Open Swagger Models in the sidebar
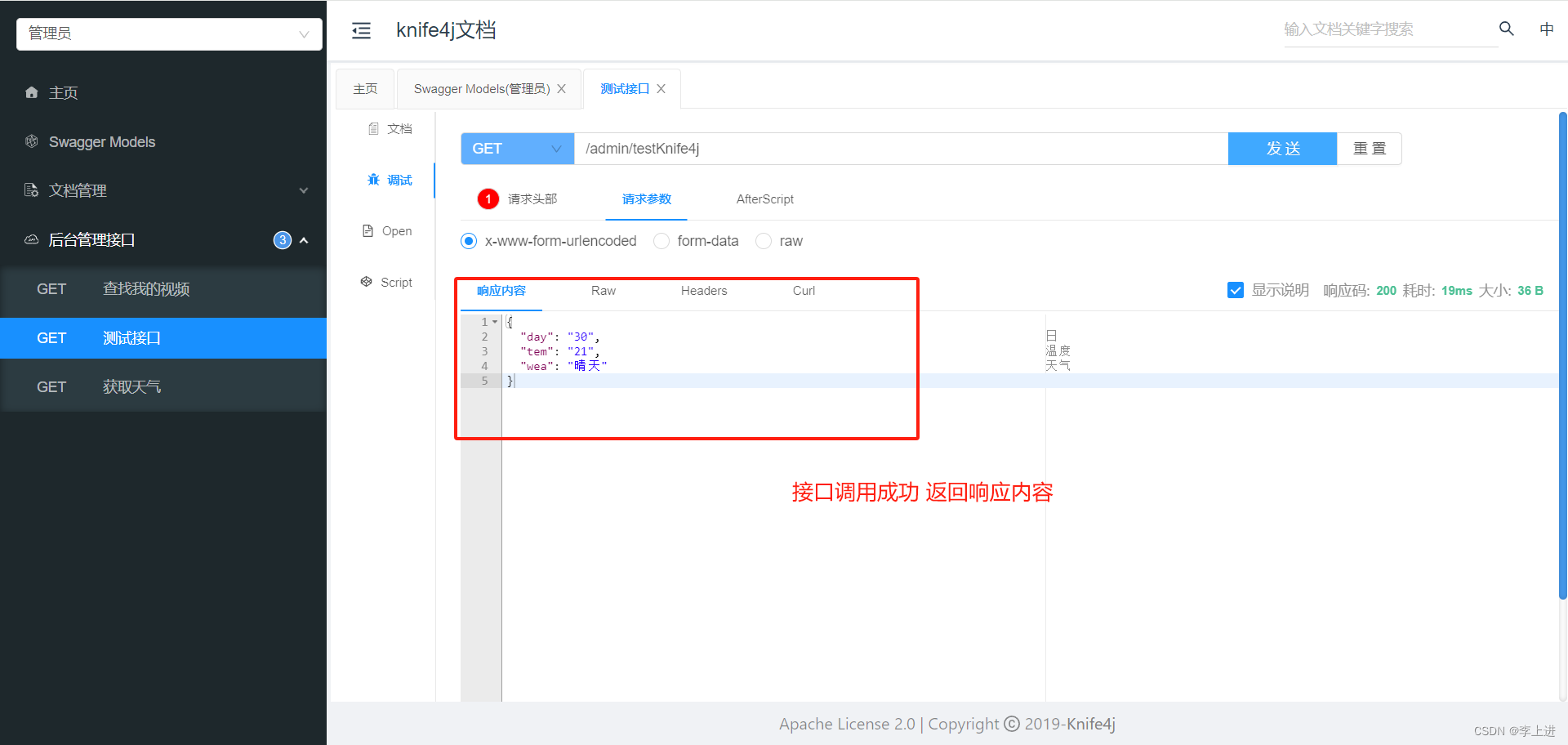The width and height of the screenshot is (1568, 745). click(x=163, y=141)
